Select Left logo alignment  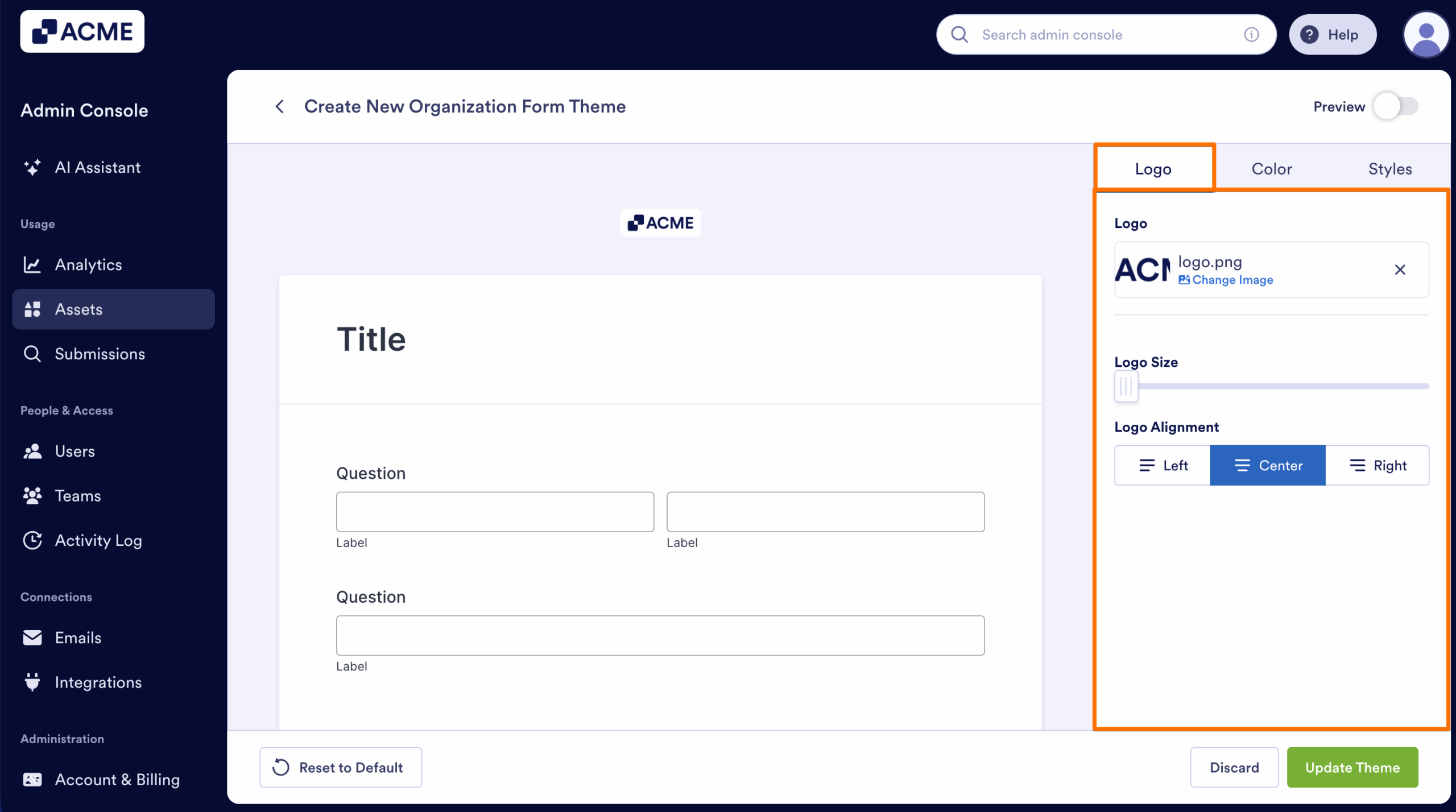[1161, 465]
